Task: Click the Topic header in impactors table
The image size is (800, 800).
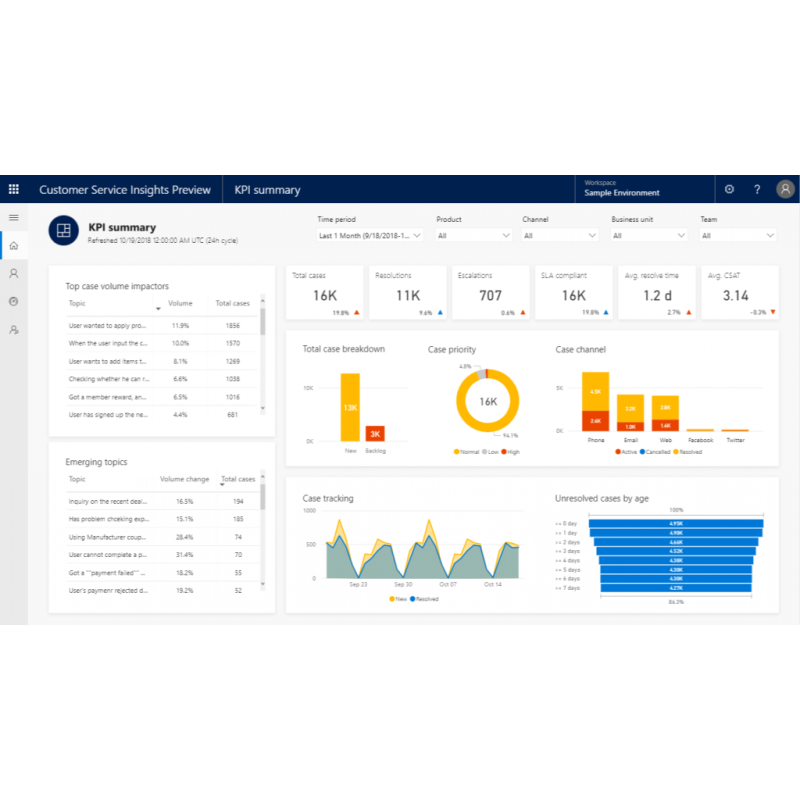Action: pyautogui.click(x=77, y=303)
